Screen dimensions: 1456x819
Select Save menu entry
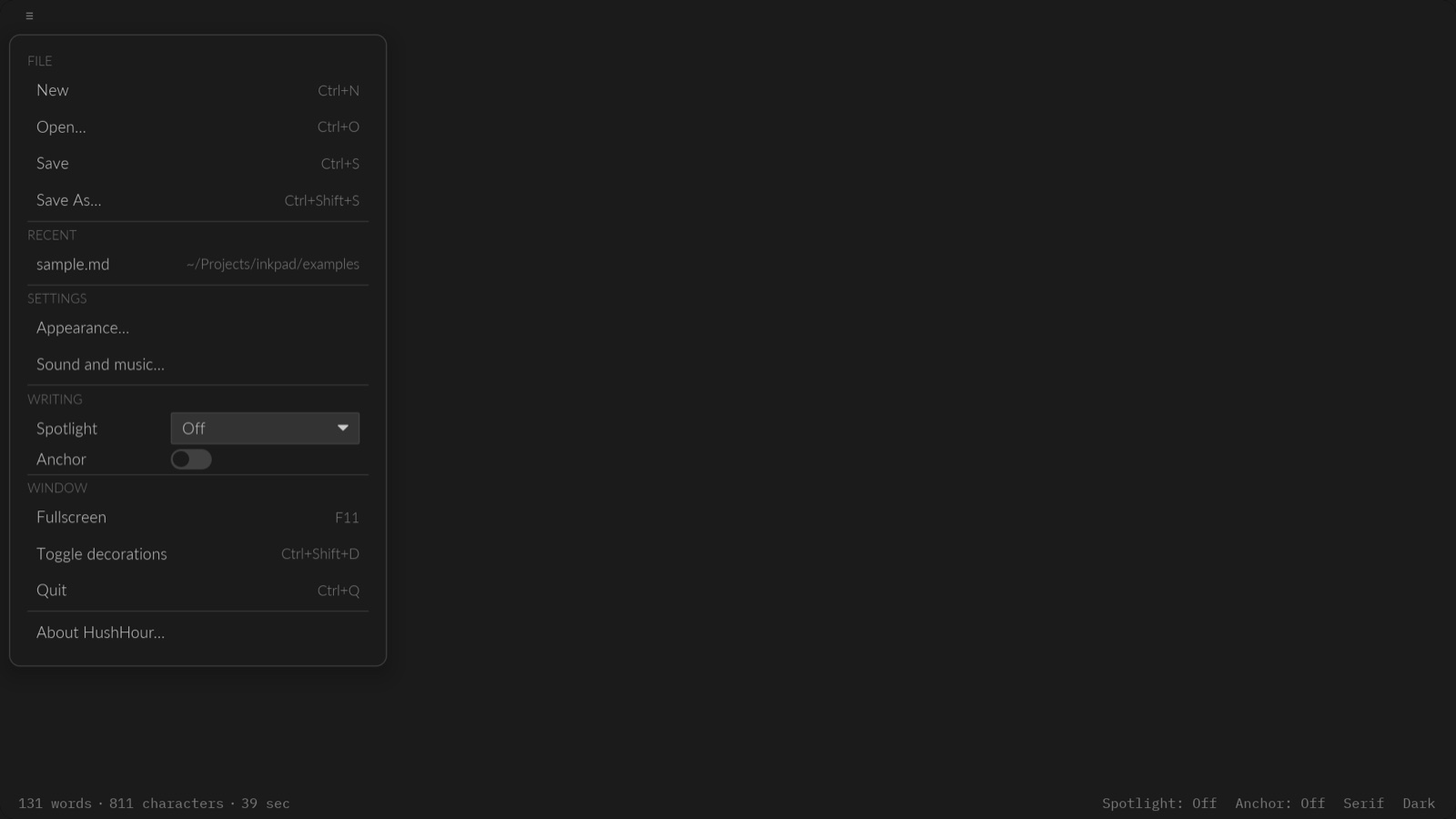(x=197, y=164)
